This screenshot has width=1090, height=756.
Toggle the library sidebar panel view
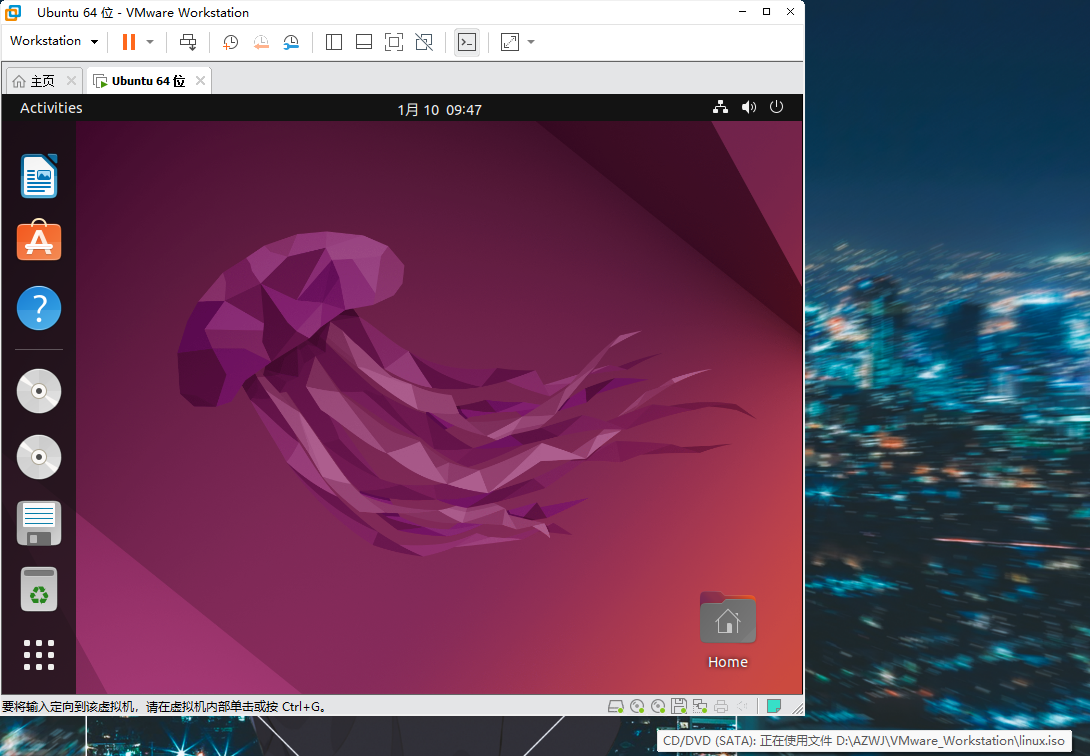tap(334, 42)
